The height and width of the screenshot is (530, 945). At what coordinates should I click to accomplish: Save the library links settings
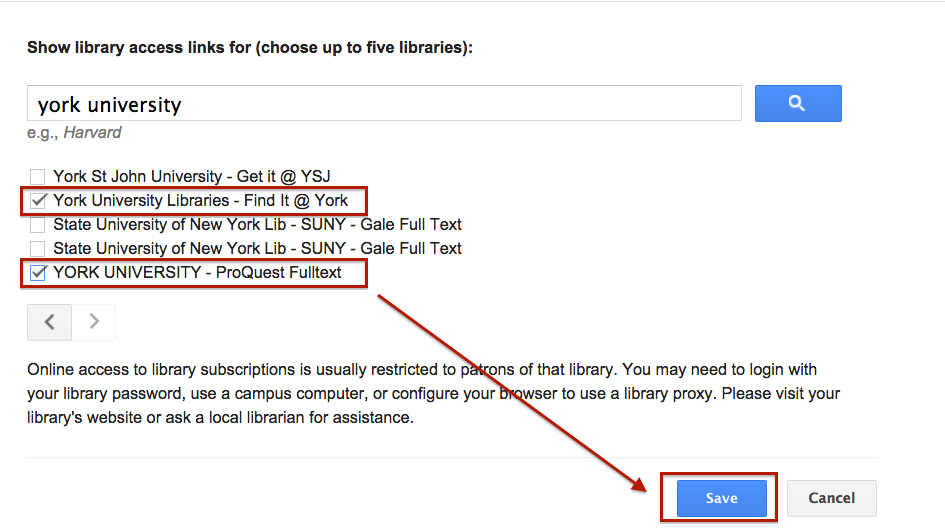pyautogui.click(x=721, y=498)
